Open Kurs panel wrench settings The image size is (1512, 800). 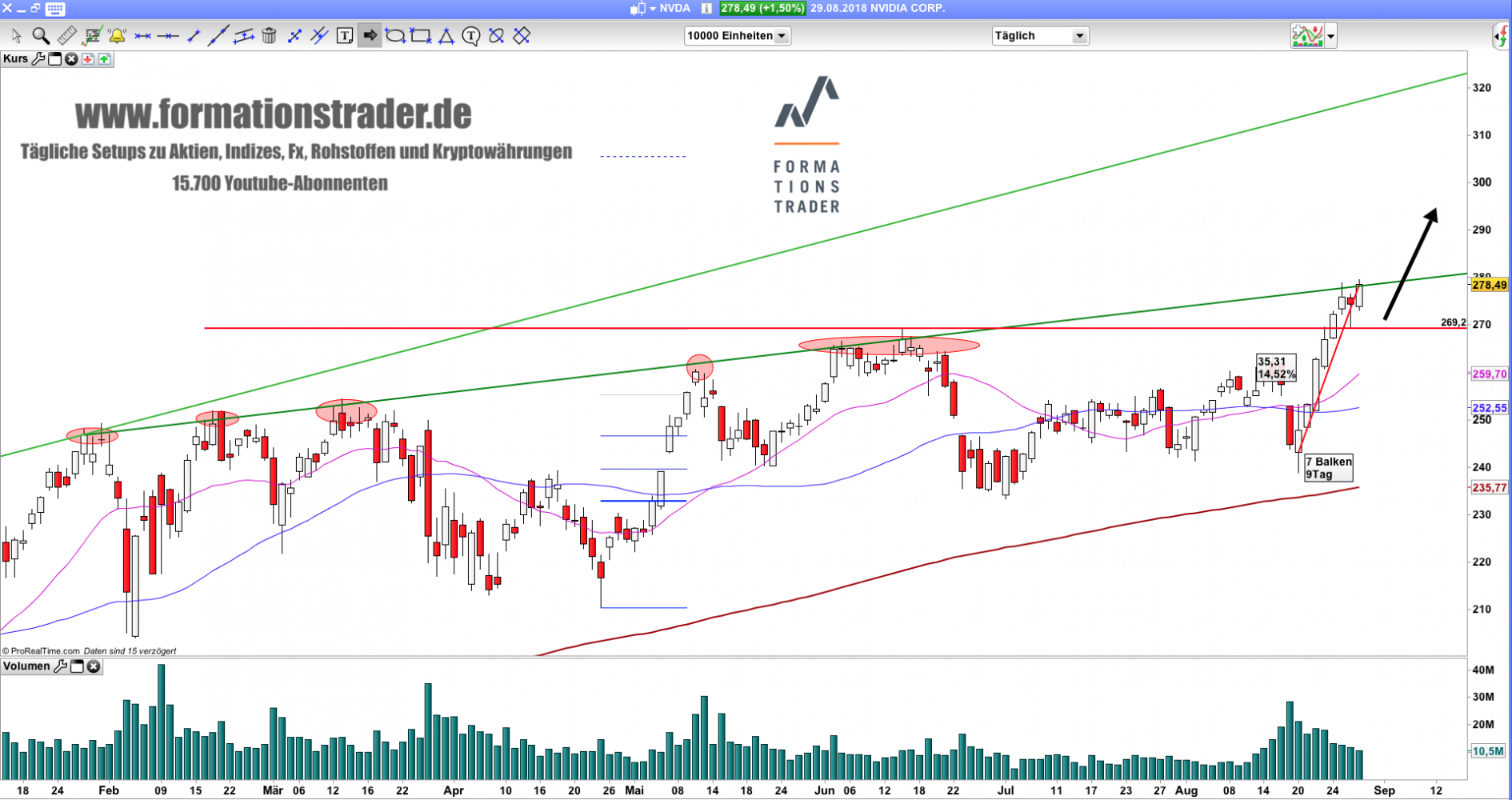pos(38,58)
